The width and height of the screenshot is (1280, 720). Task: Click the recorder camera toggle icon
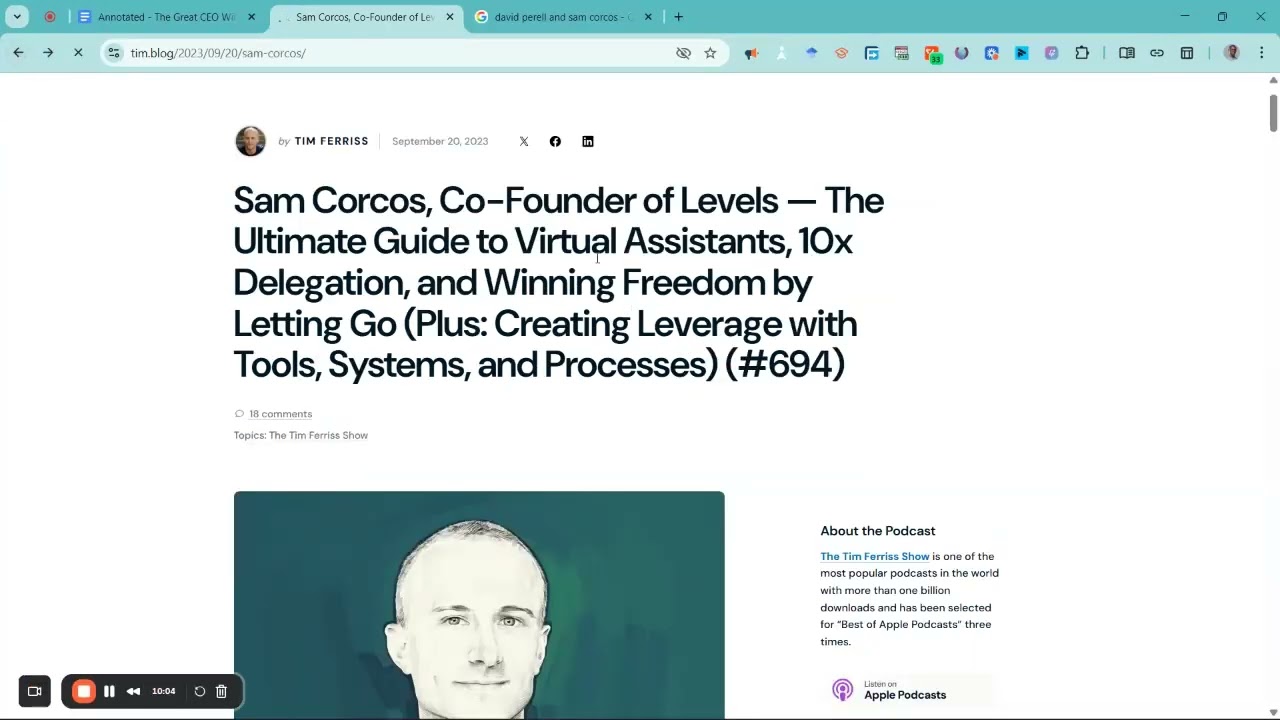pyautogui.click(x=34, y=691)
